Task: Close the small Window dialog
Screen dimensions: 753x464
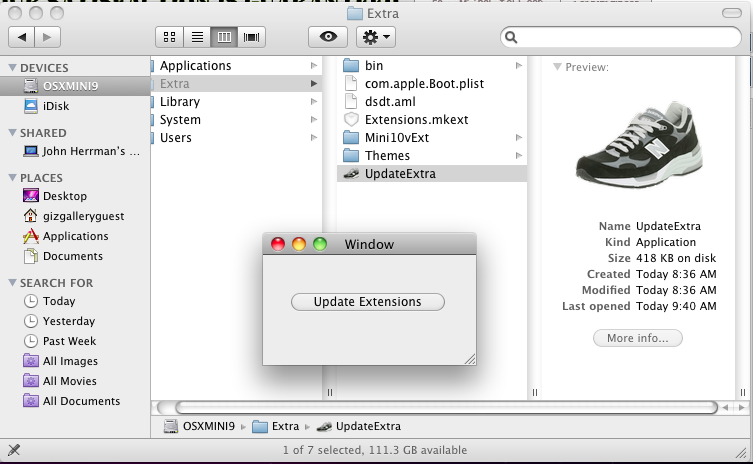Action: pos(278,244)
